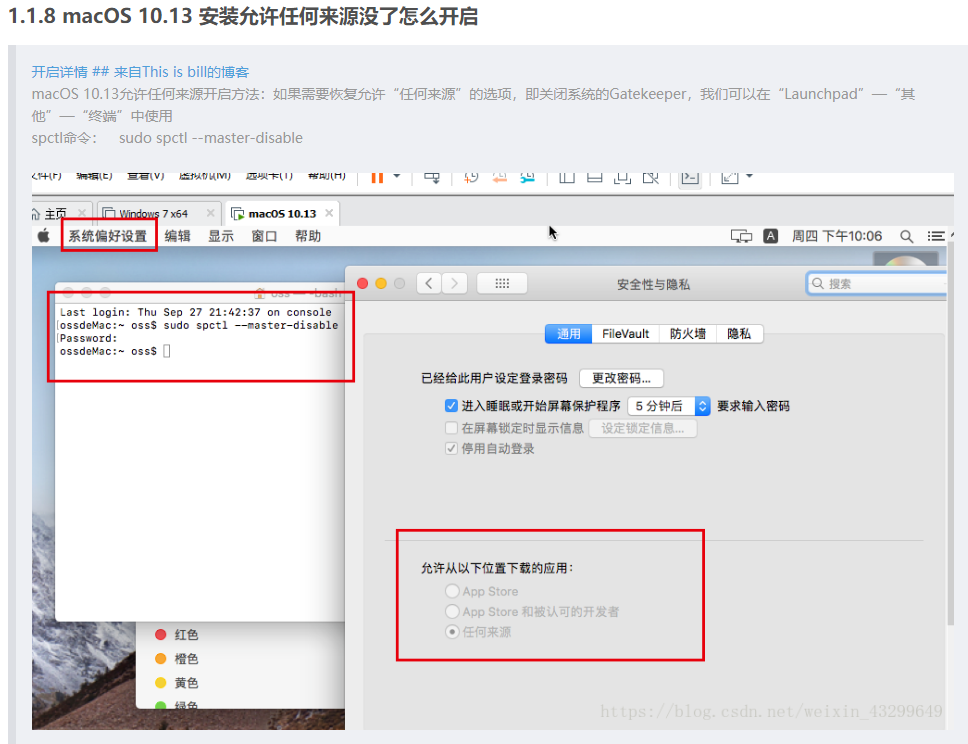
Task: Select App Store 和被认可的开发者 radio
Action: point(452,611)
